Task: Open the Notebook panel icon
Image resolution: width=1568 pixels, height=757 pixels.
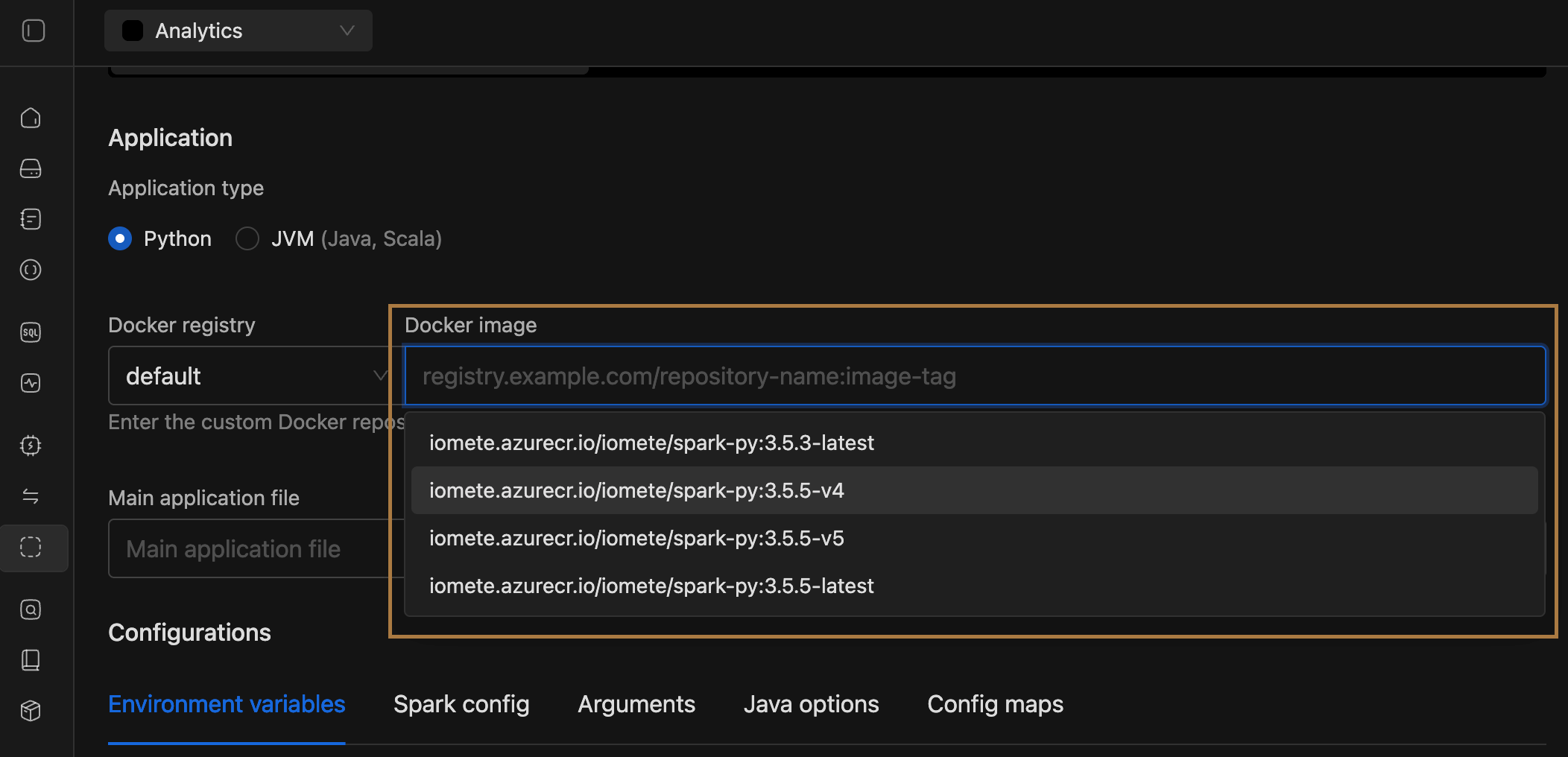Action: (31, 218)
